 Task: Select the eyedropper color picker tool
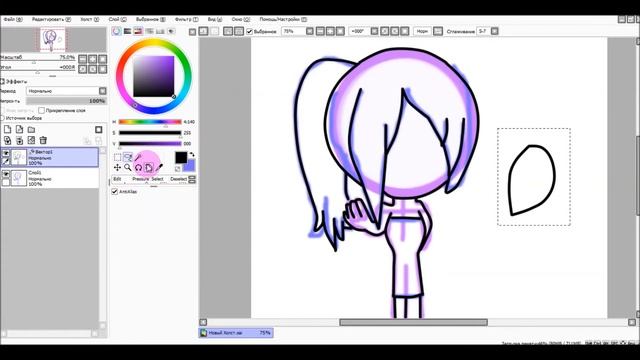(159, 167)
